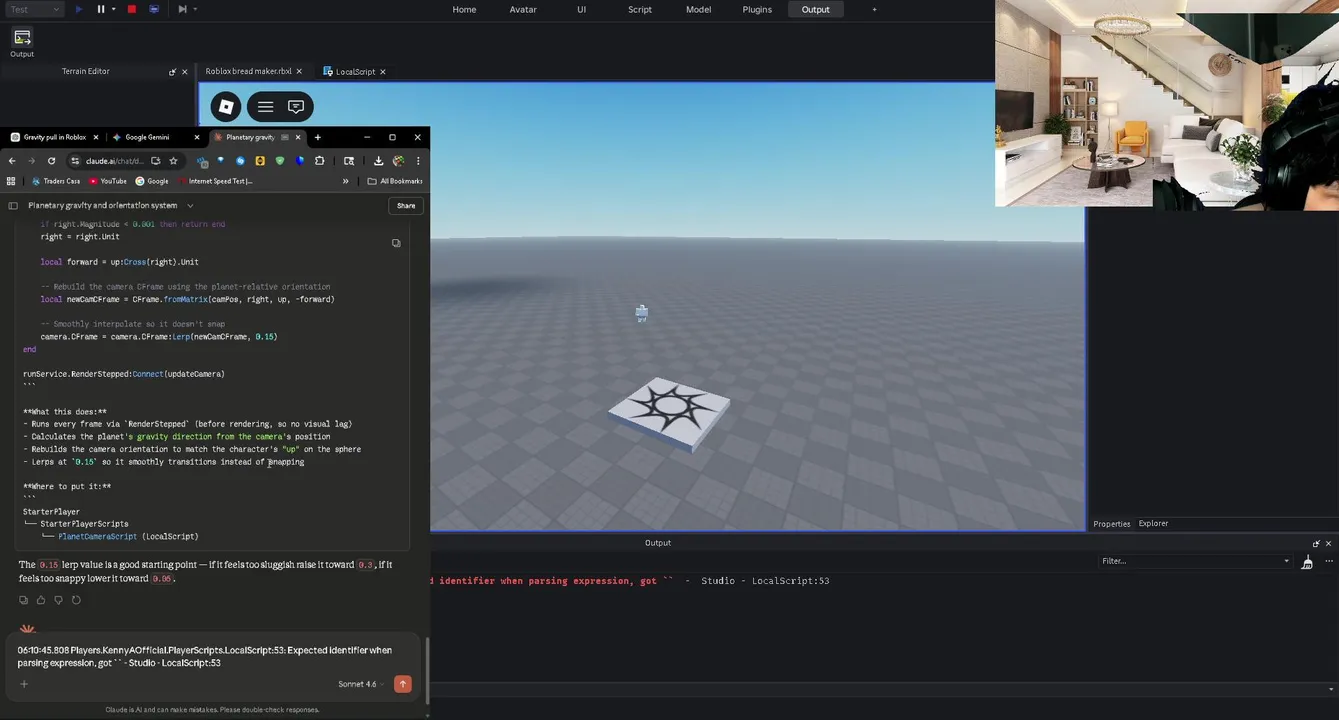Close the Terrain Editor panel
The width and height of the screenshot is (1339, 720).
[x=184, y=72]
